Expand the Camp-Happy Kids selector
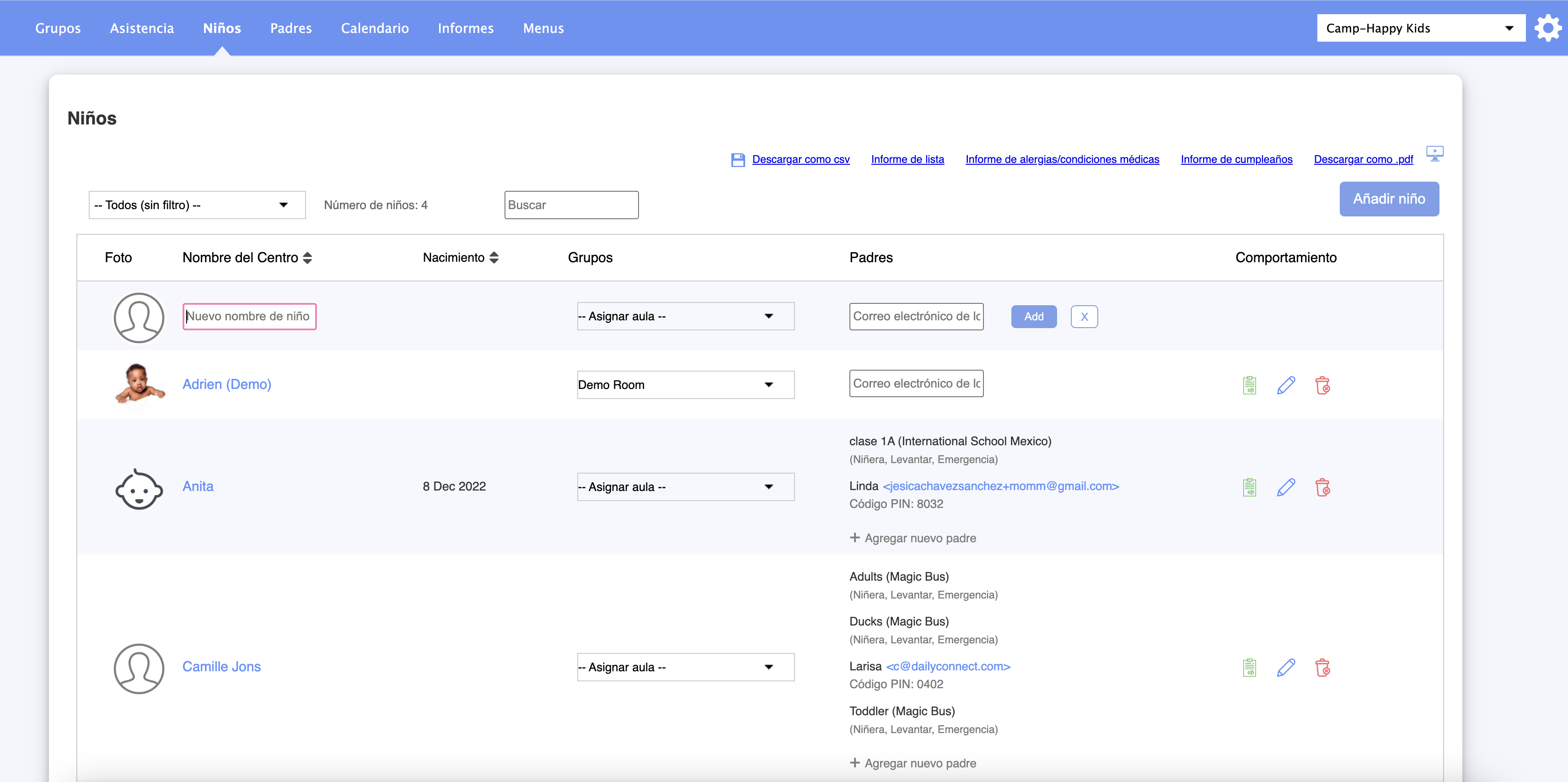 coord(1420,28)
